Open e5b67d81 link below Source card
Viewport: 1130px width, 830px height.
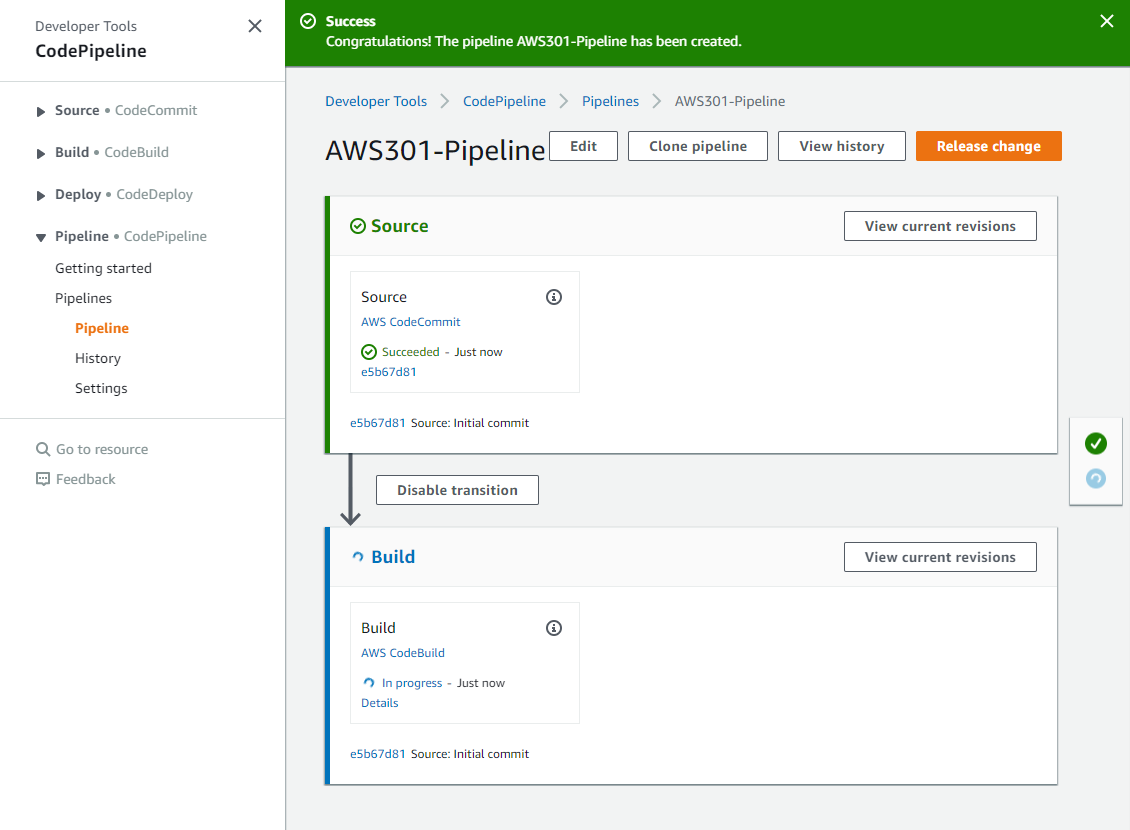(378, 423)
